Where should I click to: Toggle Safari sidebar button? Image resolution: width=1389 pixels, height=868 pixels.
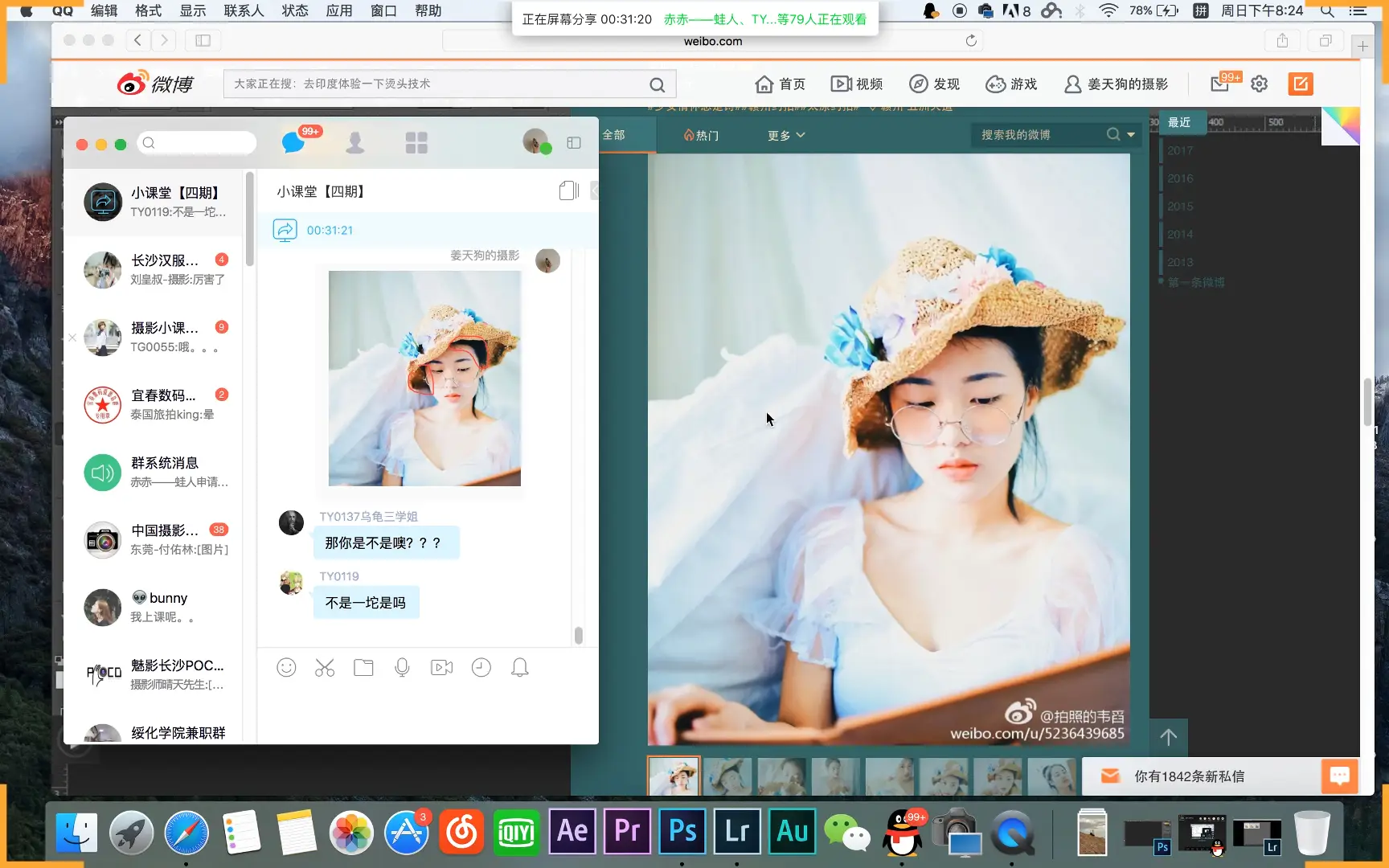(203, 40)
